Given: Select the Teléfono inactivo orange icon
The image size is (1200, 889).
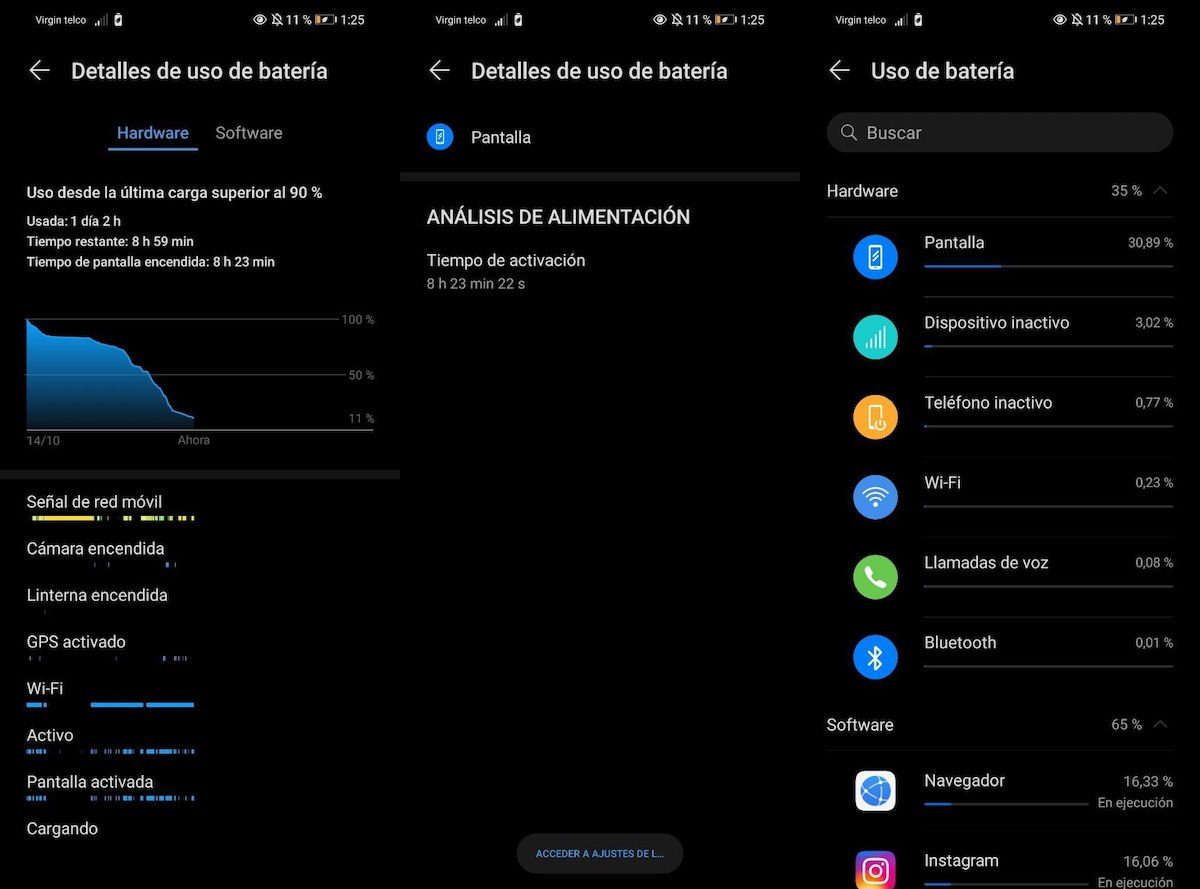Looking at the screenshot, I should tap(875, 417).
